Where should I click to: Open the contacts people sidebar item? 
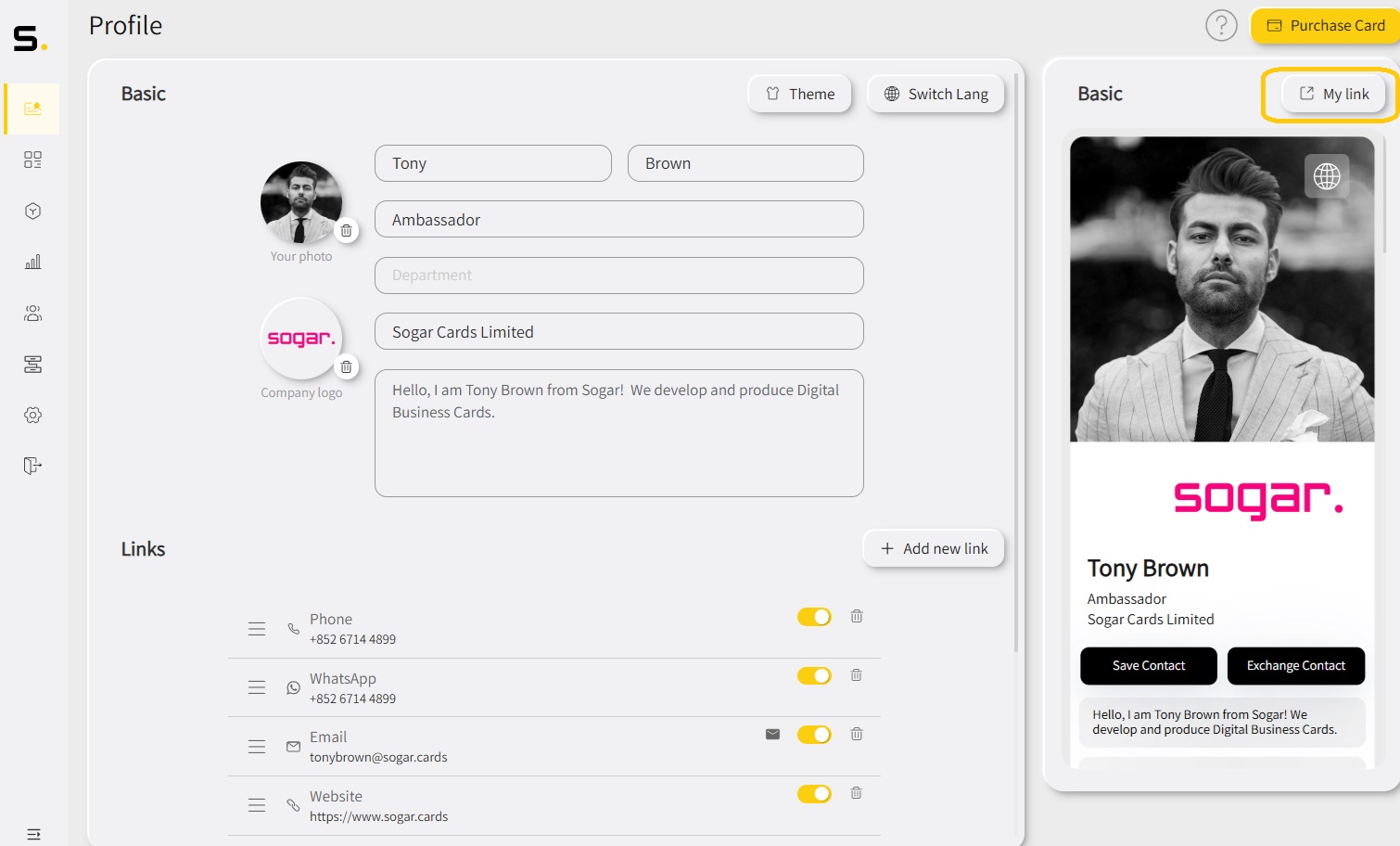pyautogui.click(x=32, y=314)
